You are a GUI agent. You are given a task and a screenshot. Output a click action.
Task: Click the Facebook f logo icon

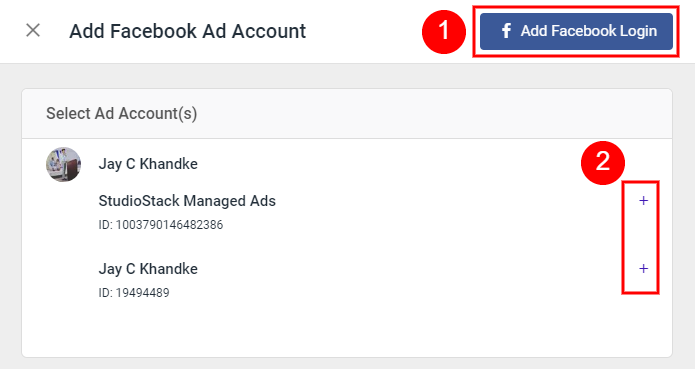click(x=506, y=31)
